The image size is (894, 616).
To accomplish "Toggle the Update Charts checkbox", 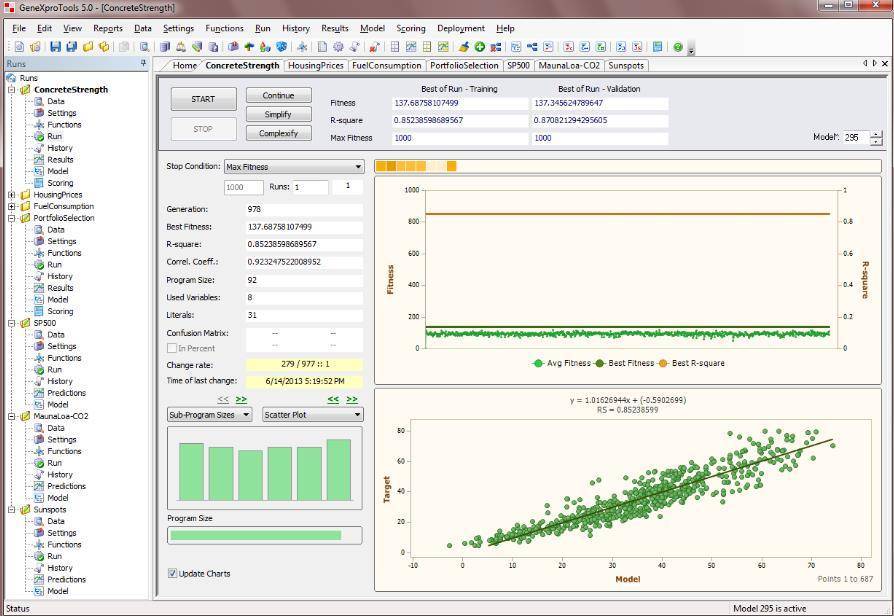I will coord(173,573).
